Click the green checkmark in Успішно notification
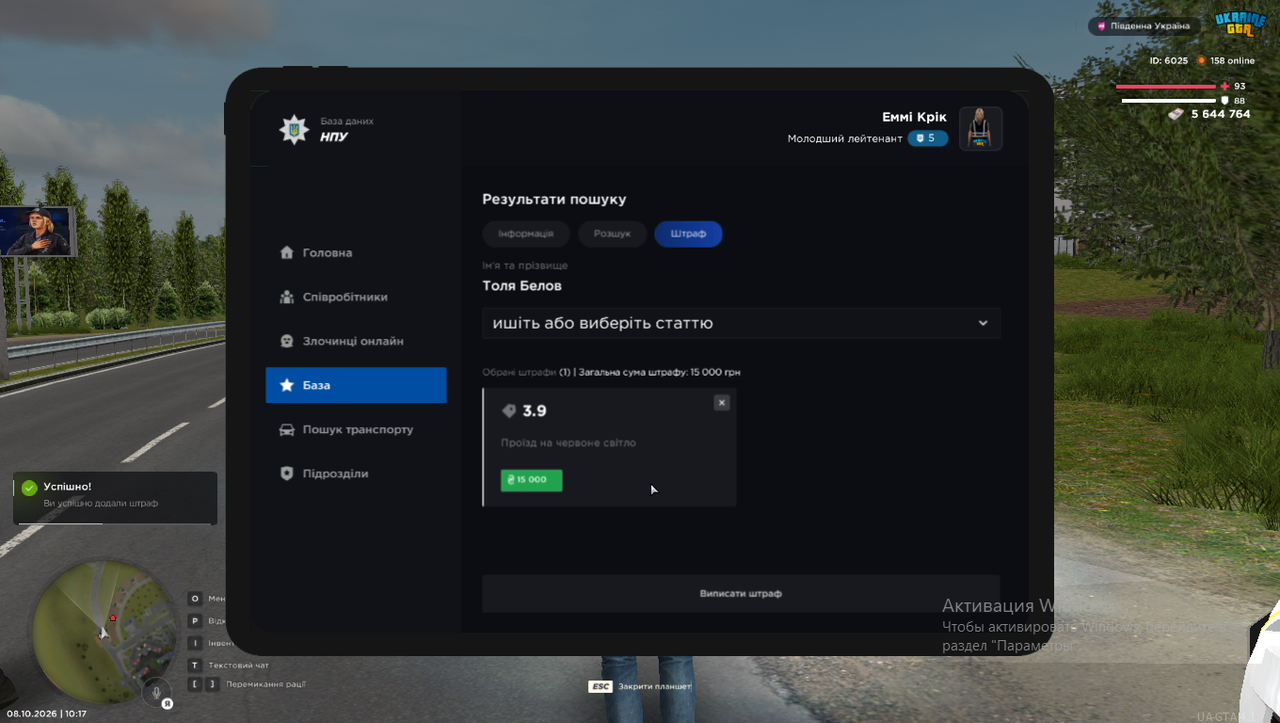The image size is (1280, 723). coord(29,488)
